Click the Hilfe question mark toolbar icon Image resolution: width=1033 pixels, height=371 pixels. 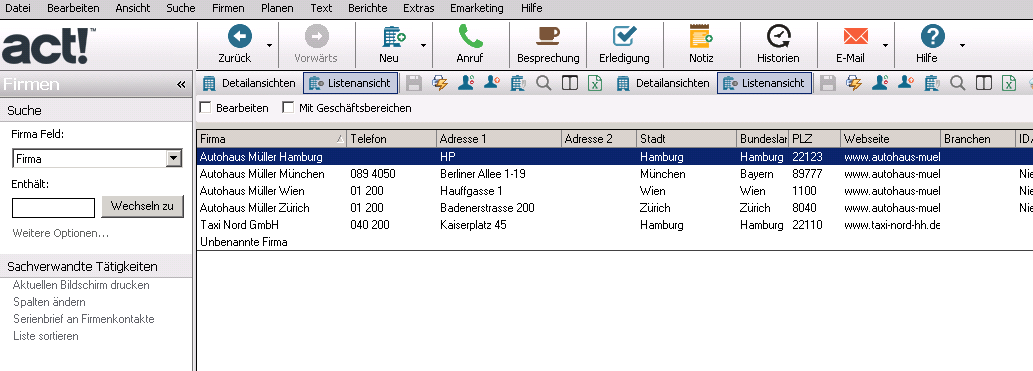click(932, 36)
